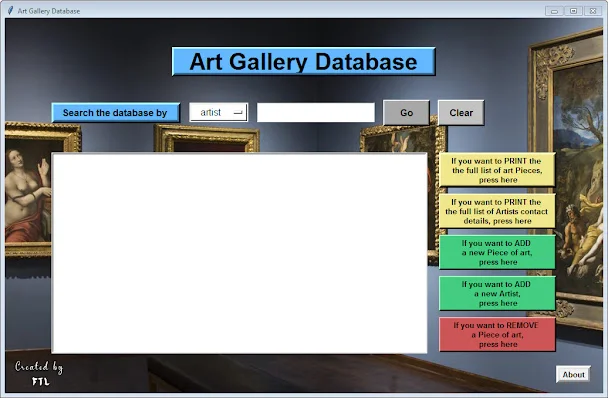Click the framed portrait painting on left
The height and width of the screenshot is (398, 608).
[28, 190]
